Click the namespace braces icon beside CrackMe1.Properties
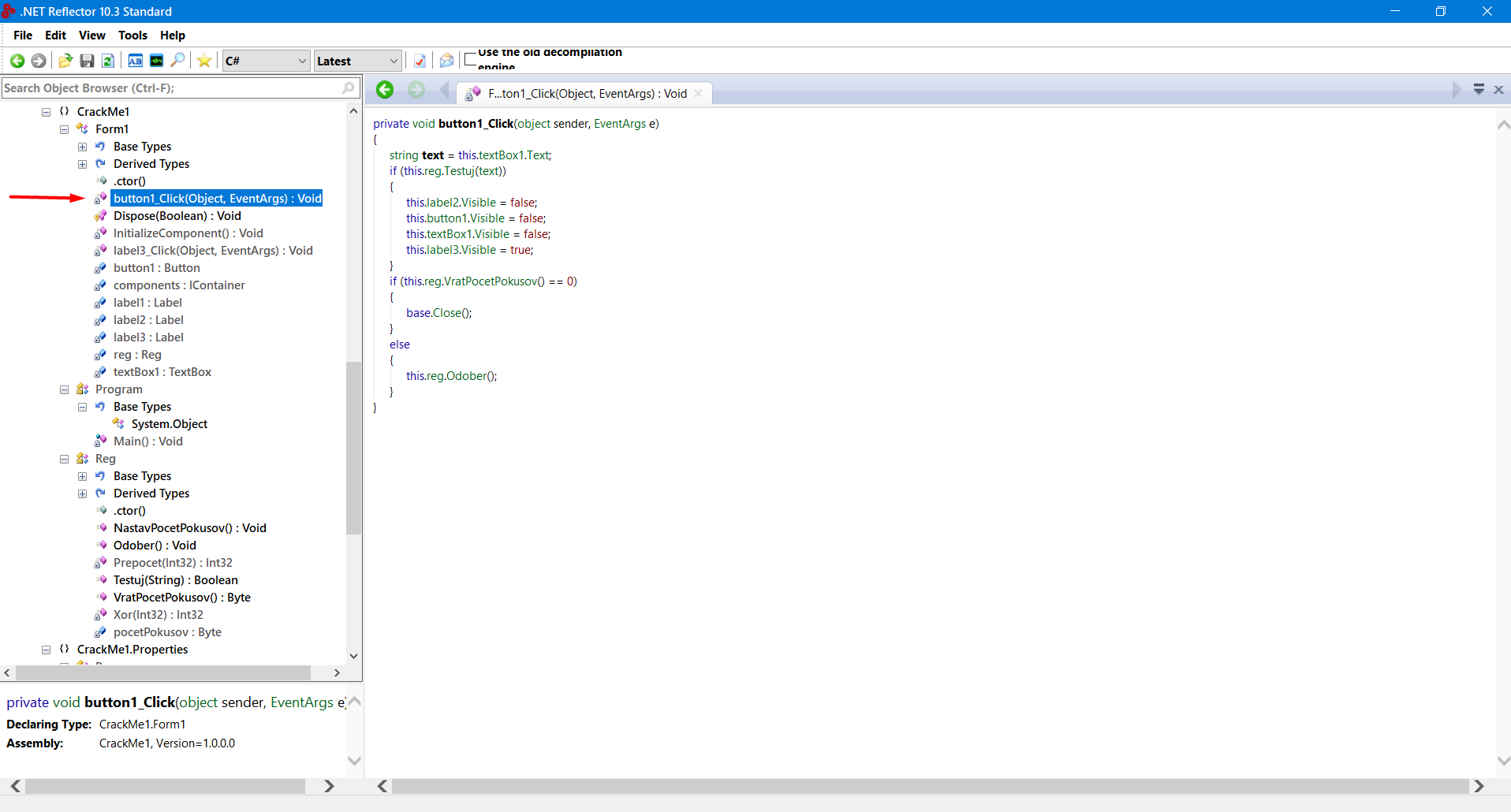The width and height of the screenshot is (1511, 812). [x=65, y=650]
